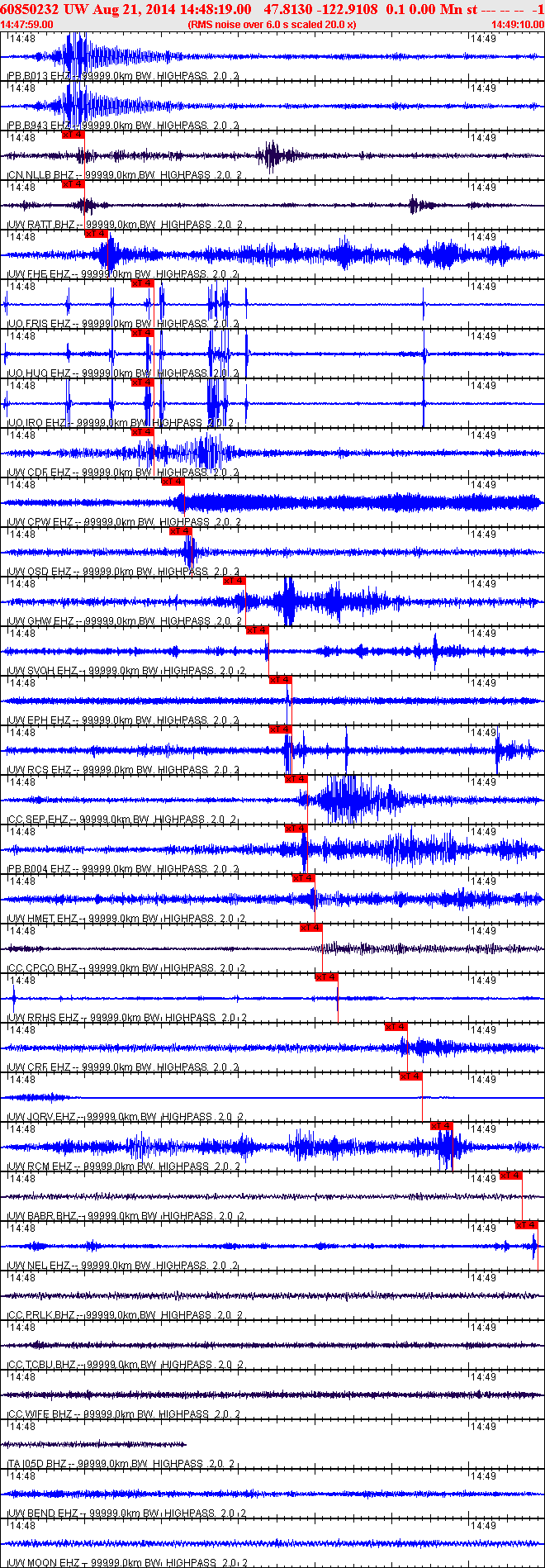Select the 'UW HMET EHZ' station label
Viewport: 545px width, 1568px height.
42,919
